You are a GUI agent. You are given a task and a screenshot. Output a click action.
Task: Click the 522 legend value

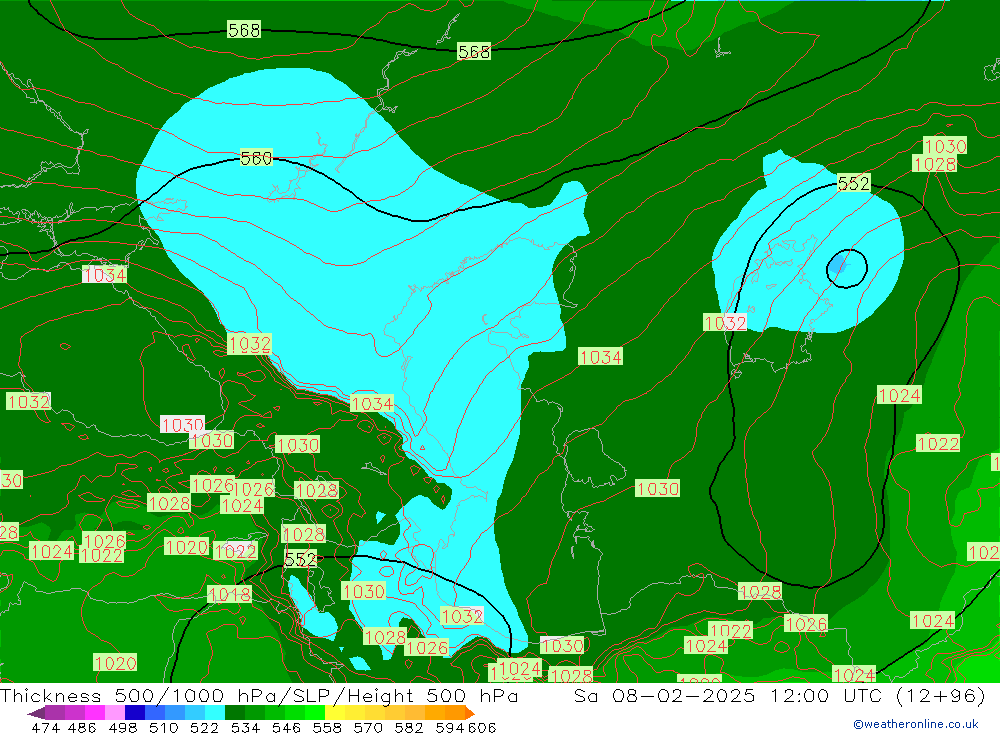click(x=205, y=727)
